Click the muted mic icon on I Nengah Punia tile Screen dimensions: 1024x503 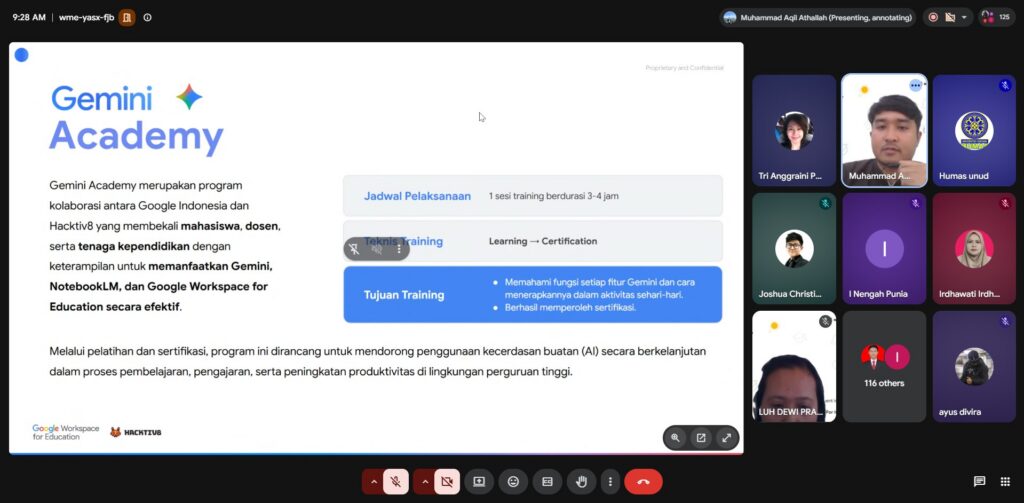(915, 203)
